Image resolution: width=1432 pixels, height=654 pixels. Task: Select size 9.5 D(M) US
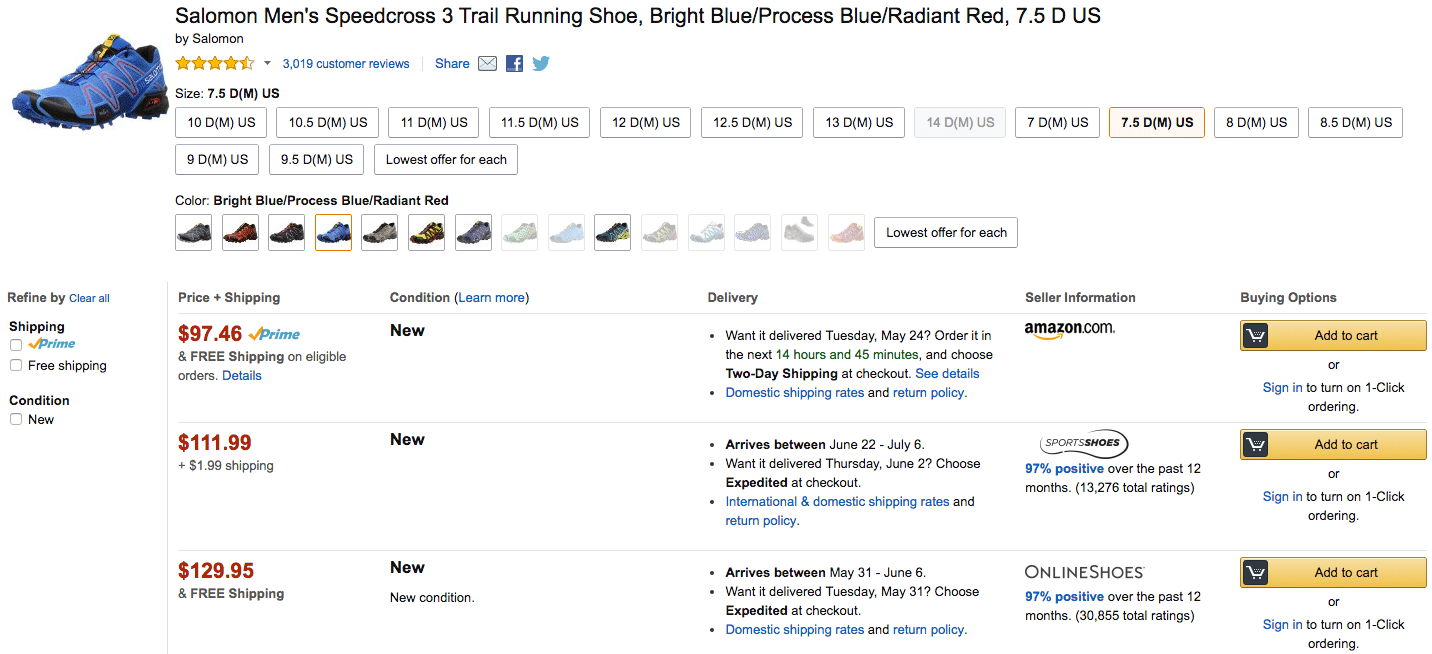(317, 160)
